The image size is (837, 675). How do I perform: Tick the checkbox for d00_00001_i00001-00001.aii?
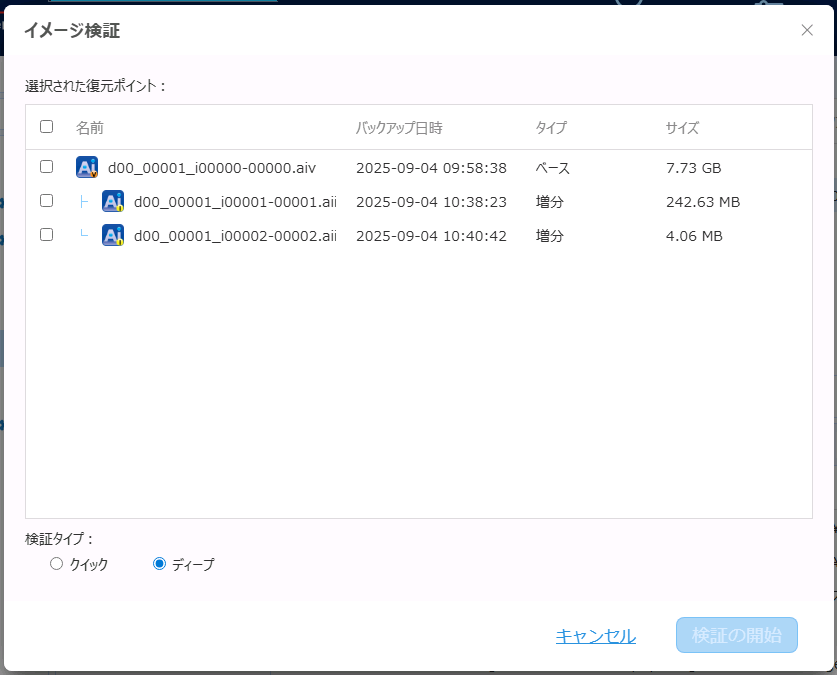pyautogui.click(x=46, y=201)
